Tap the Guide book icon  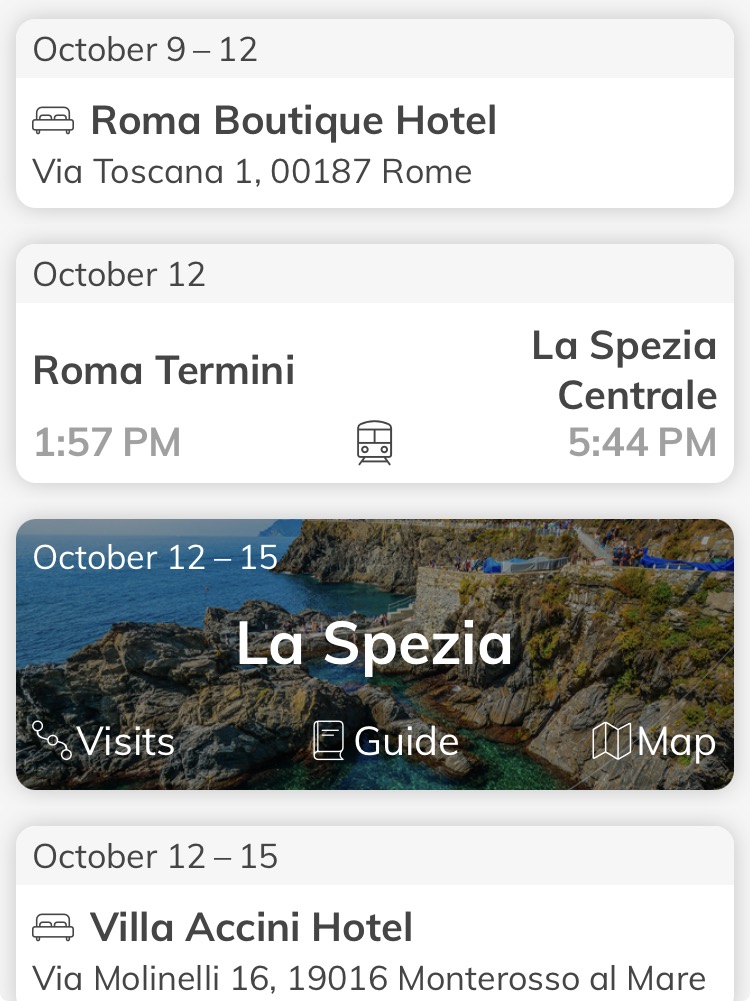[x=328, y=741]
